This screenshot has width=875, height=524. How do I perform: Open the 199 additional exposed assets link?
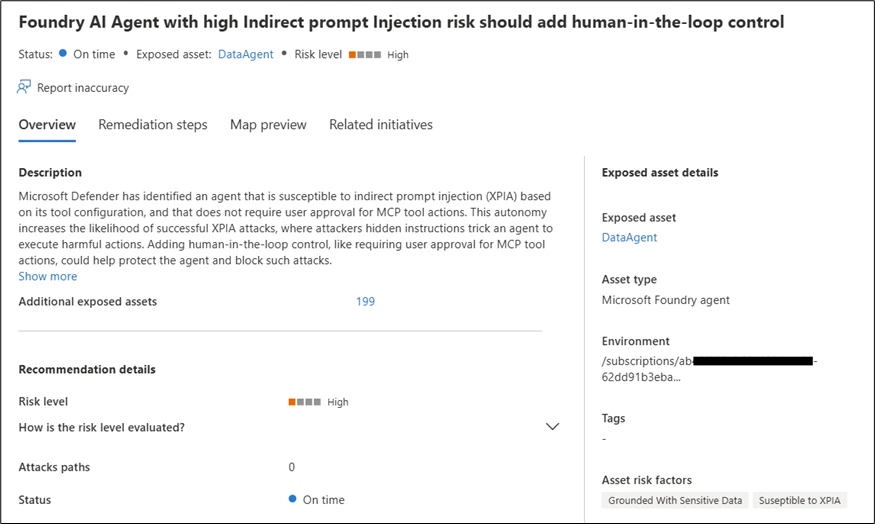tap(365, 302)
